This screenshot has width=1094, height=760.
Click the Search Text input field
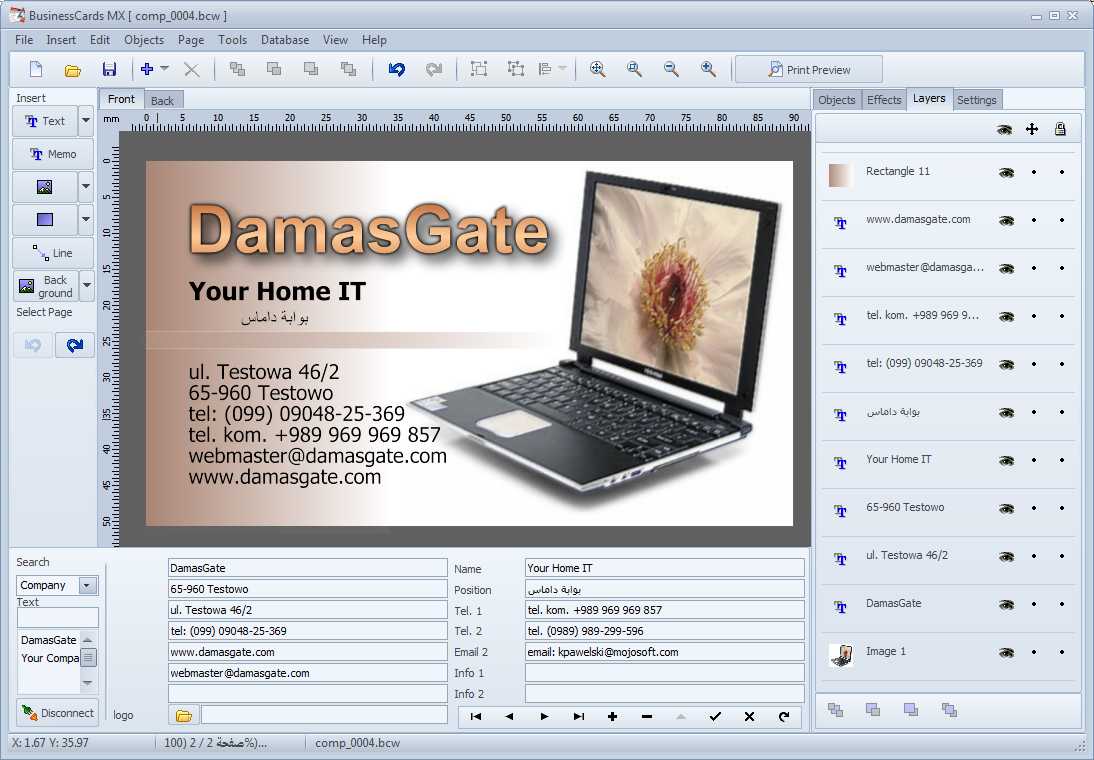click(57, 618)
